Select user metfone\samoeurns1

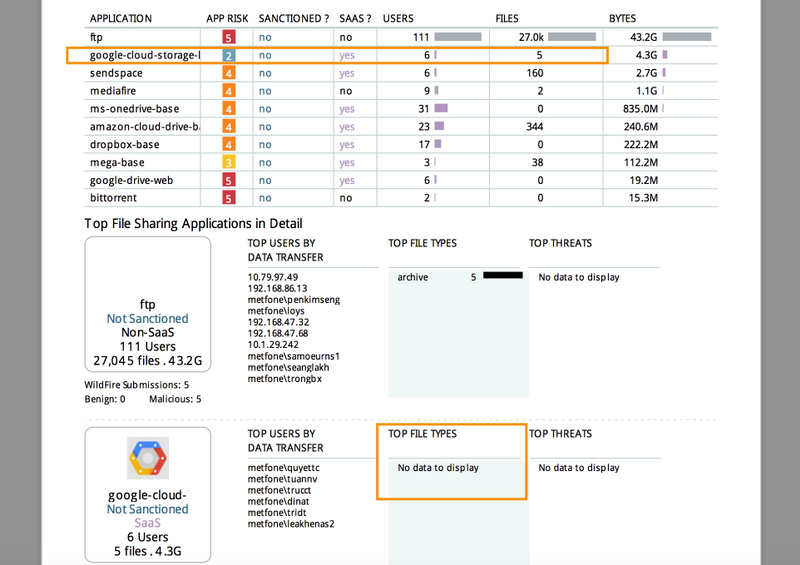(x=294, y=356)
